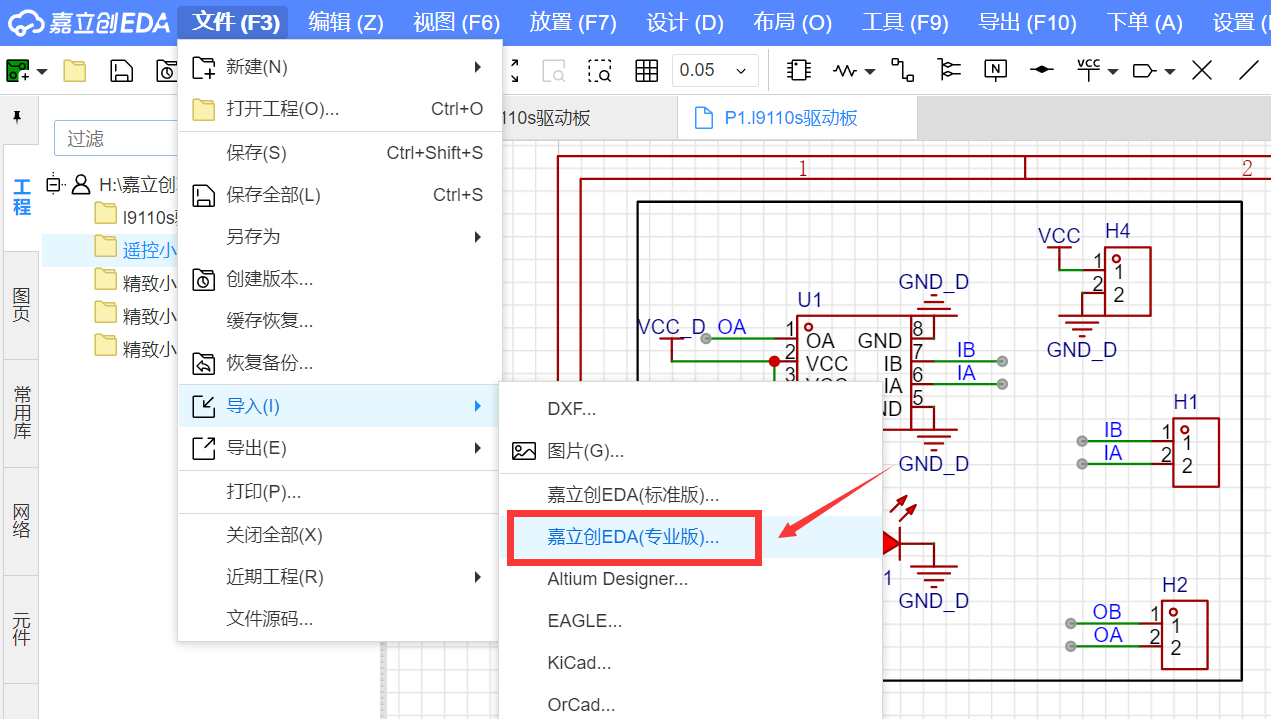Open the 放置 (F7) menu

(x=573, y=22)
